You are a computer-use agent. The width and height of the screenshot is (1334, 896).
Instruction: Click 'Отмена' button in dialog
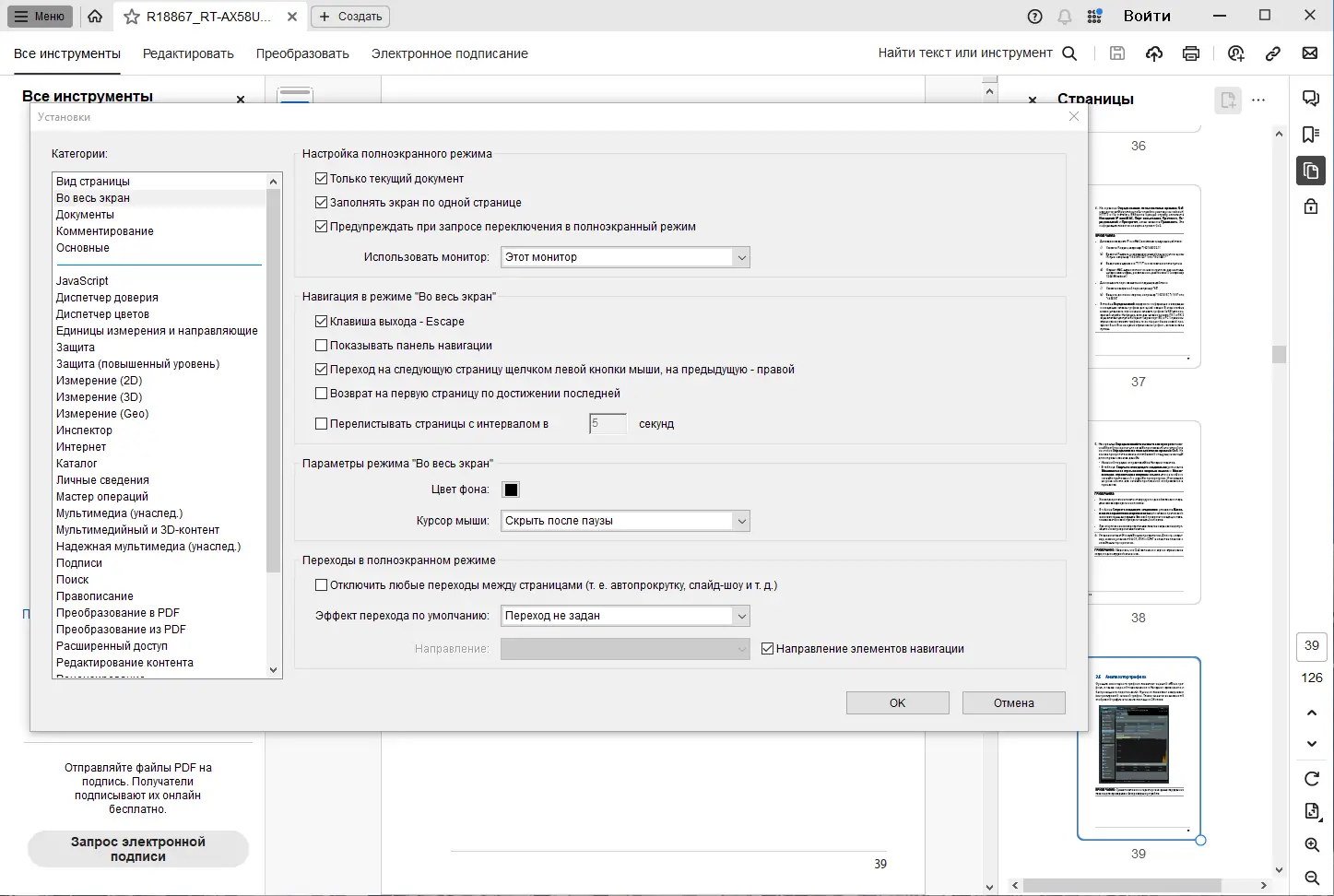[1014, 703]
